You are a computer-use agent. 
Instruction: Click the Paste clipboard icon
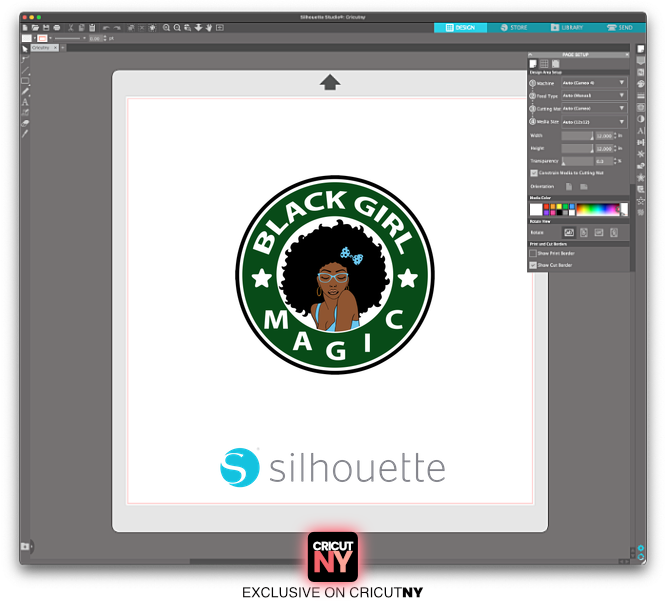(x=92, y=28)
